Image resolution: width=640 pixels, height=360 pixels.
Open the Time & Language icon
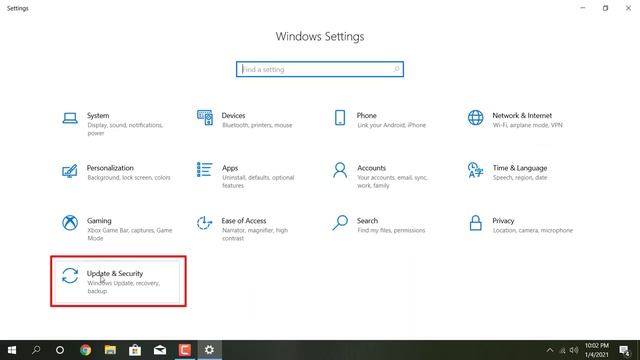pos(476,170)
